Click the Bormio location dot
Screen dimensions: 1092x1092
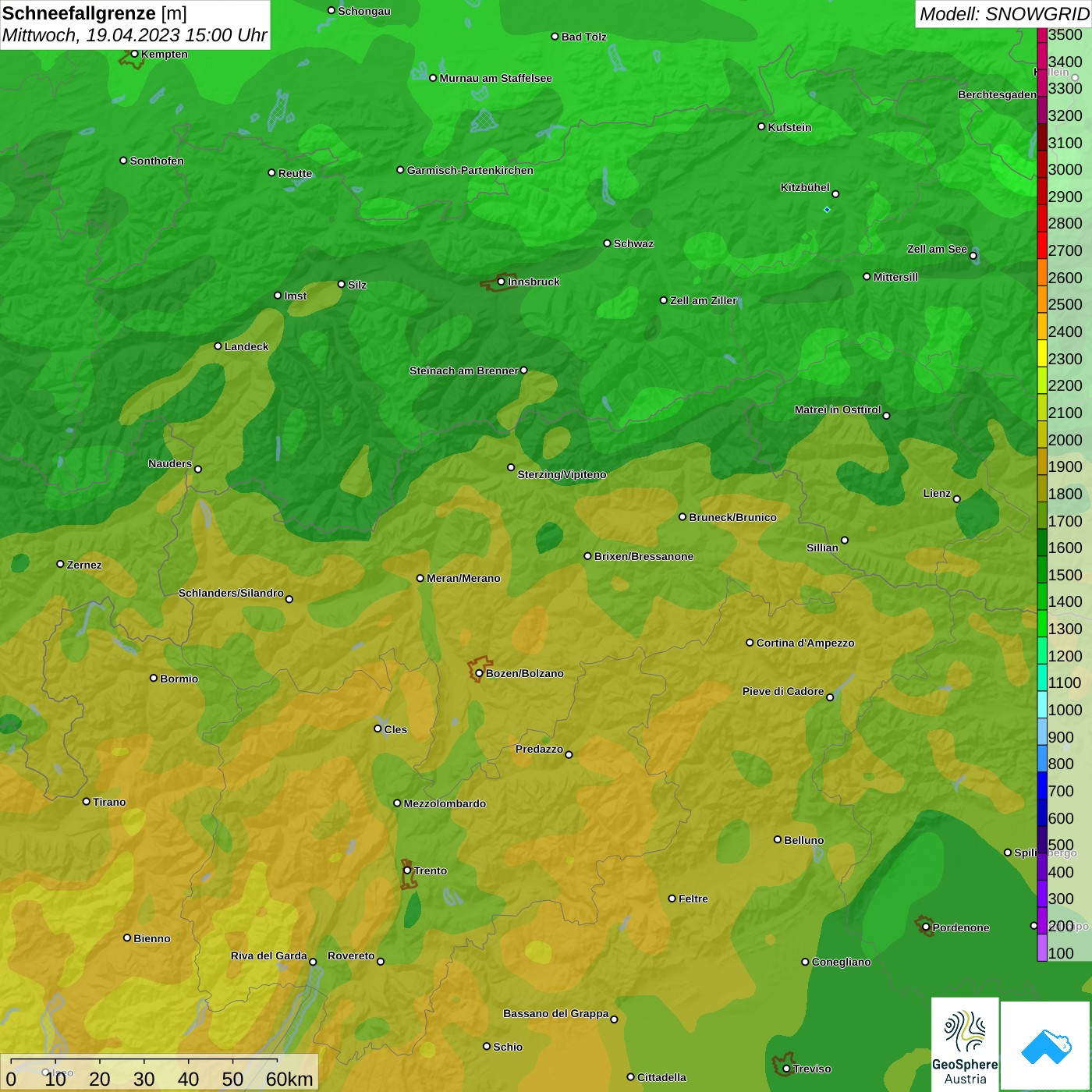(x=154, y=678)
